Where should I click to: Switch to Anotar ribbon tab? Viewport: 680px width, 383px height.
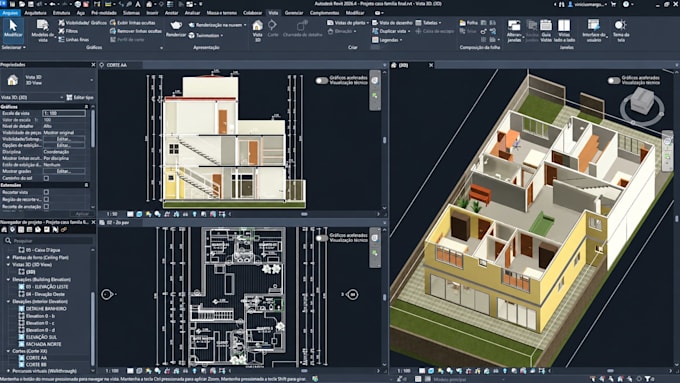(x=171, y=13)
